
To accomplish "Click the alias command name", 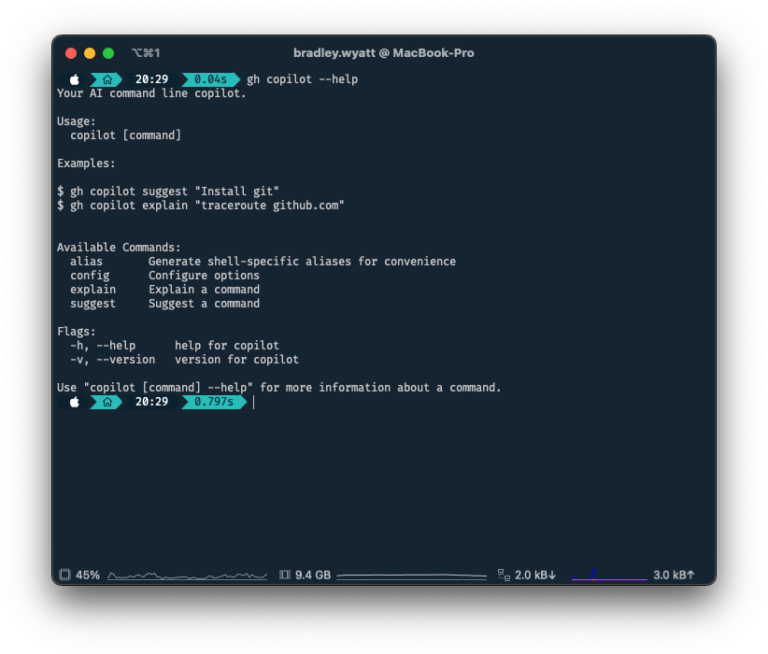I will (x=86, y=262).
